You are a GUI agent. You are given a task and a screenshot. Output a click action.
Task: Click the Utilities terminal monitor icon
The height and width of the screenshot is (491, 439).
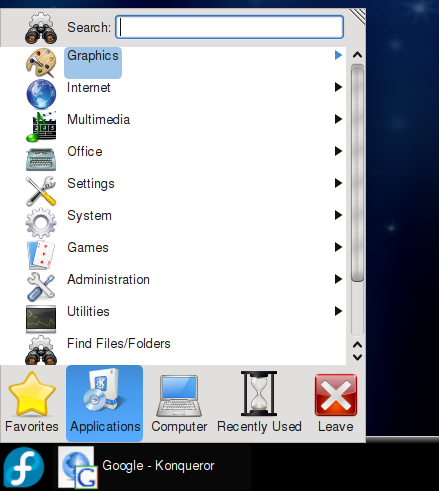pos(41,319)
